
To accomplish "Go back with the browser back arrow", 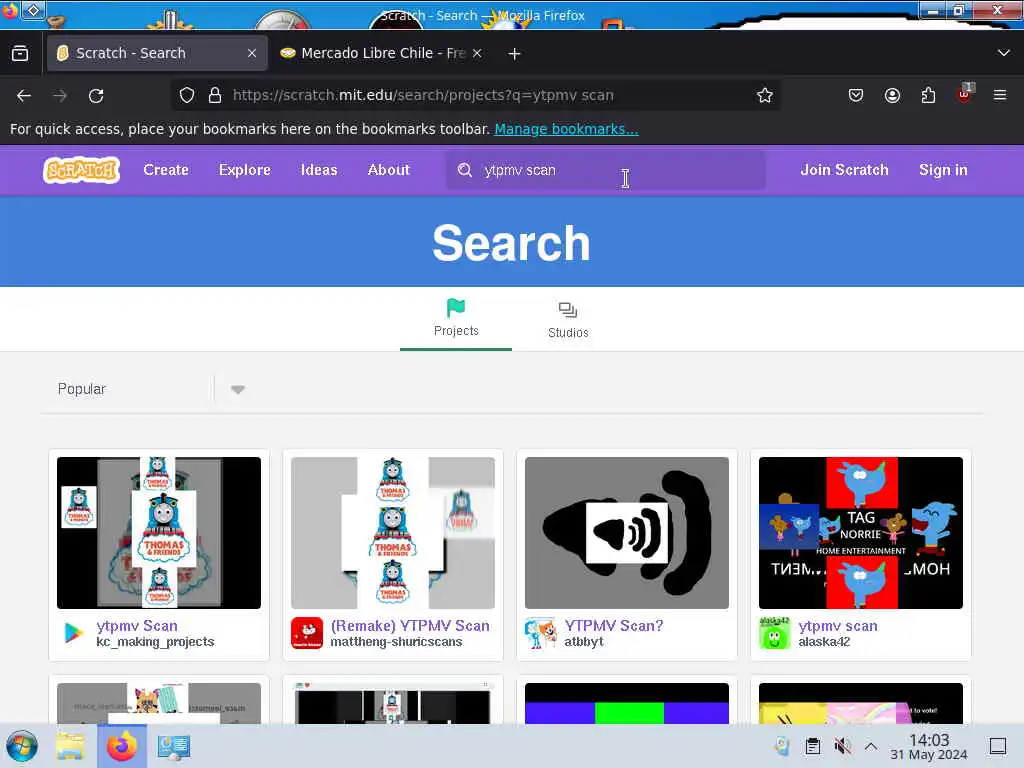I will [x=24, y=95].
